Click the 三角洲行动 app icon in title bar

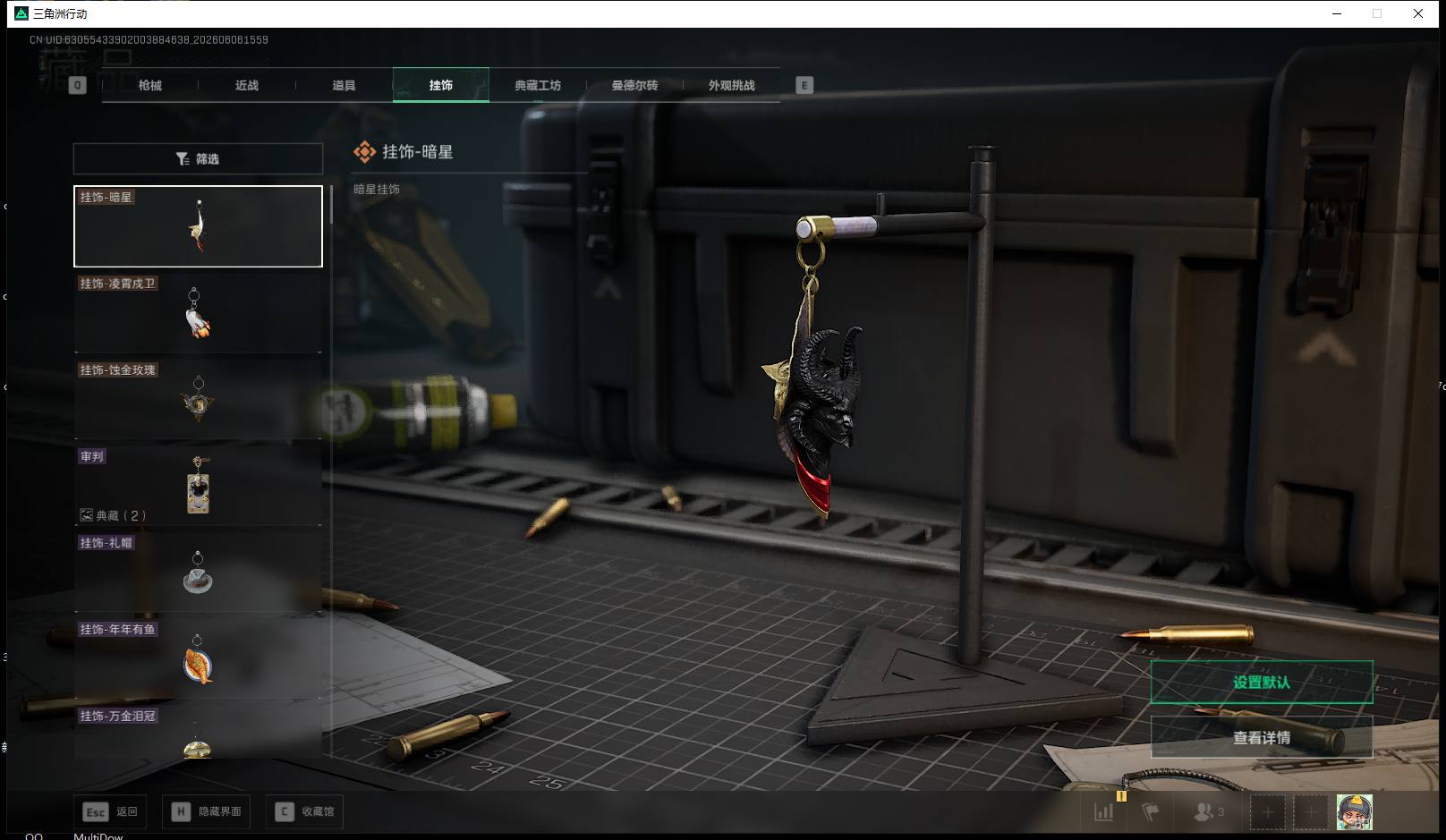21,13
